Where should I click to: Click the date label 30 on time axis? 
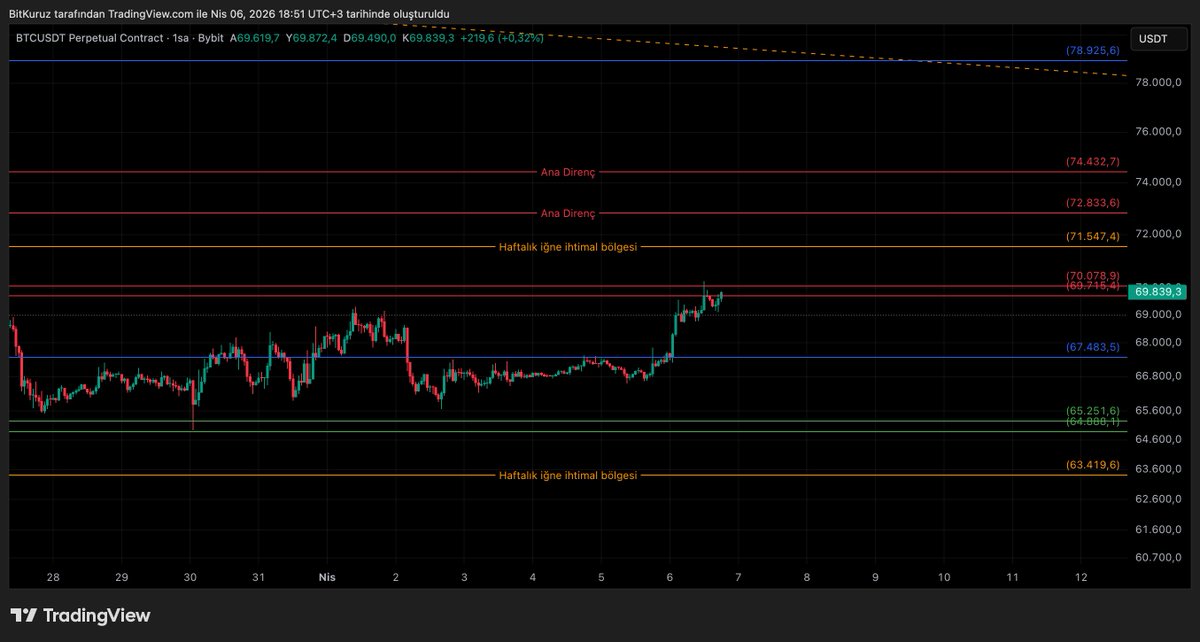tap(190, 578)
